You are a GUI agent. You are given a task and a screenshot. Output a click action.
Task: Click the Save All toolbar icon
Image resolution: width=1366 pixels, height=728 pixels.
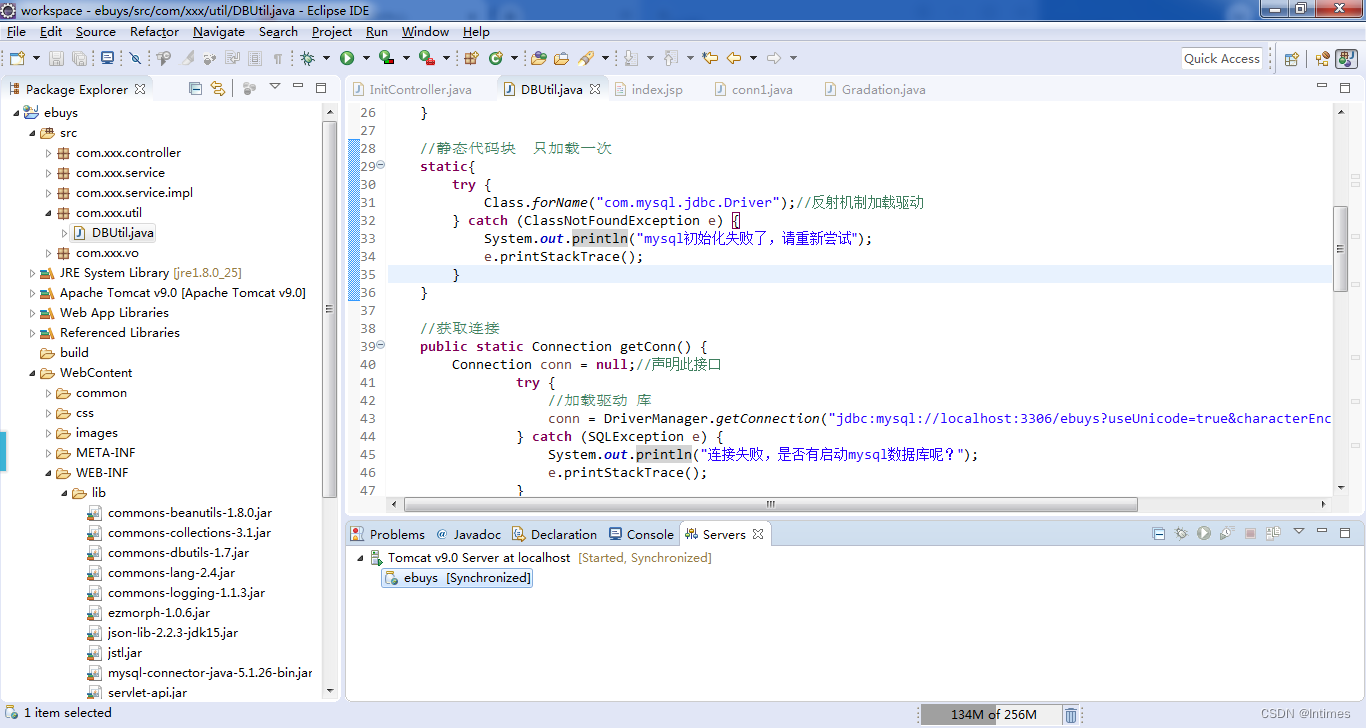click(x=79, y=58)
